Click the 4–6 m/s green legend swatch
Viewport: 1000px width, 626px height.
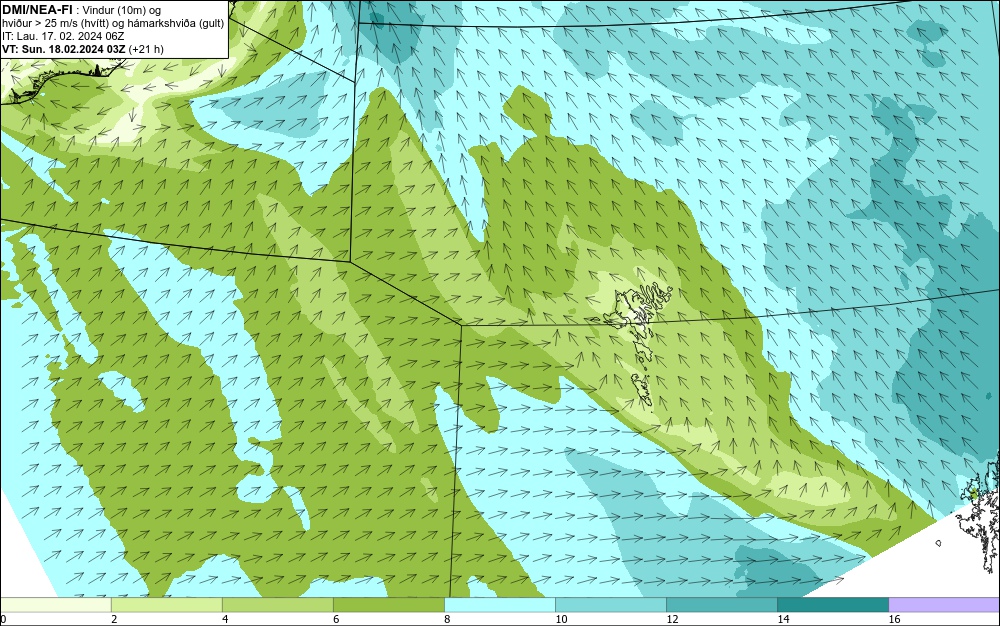277,604
